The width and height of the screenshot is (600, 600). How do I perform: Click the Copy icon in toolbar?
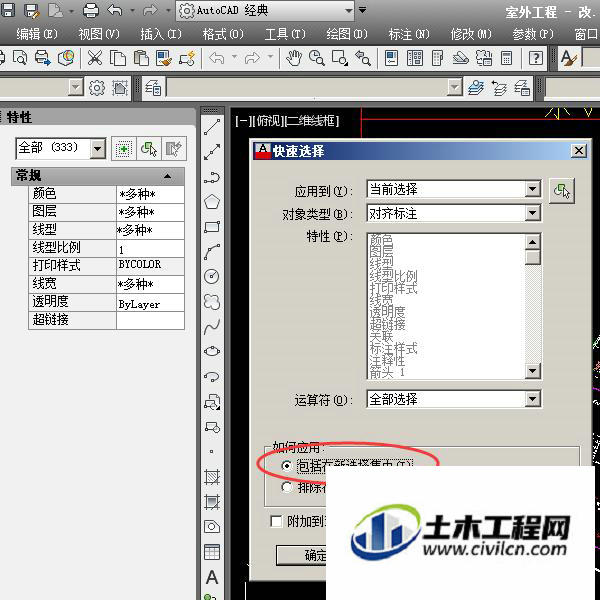click(118, 58)
